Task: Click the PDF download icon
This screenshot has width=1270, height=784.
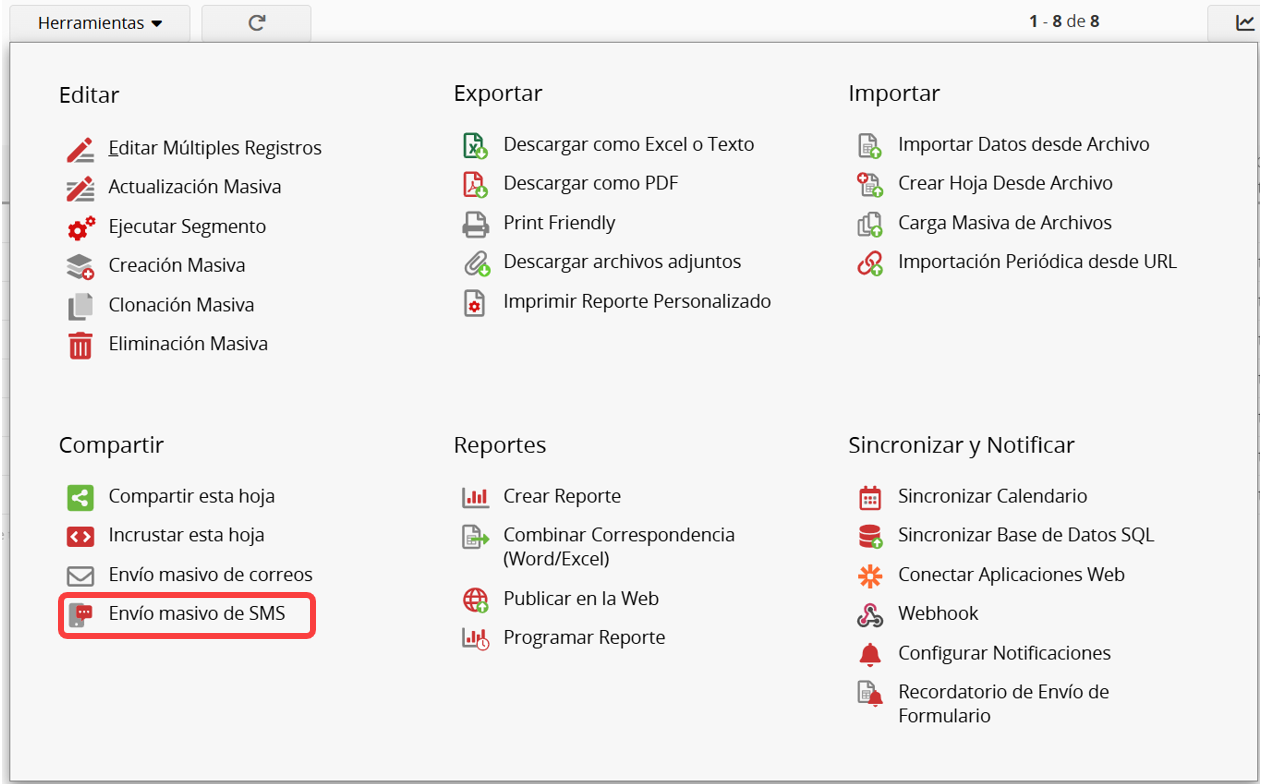Action: (475, 184)
